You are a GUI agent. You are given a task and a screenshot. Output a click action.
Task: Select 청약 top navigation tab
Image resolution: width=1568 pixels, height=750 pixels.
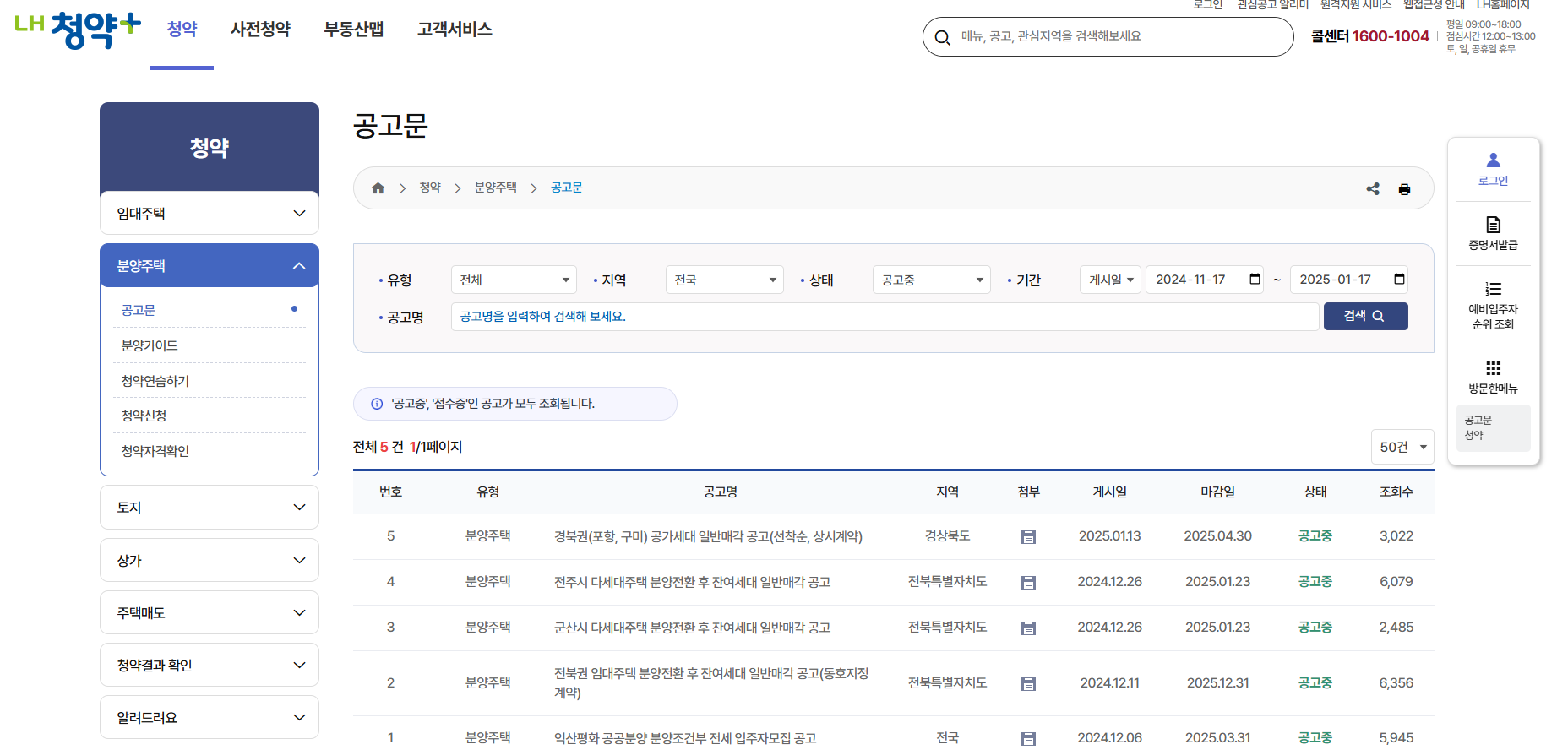click(x=182, y=30)
